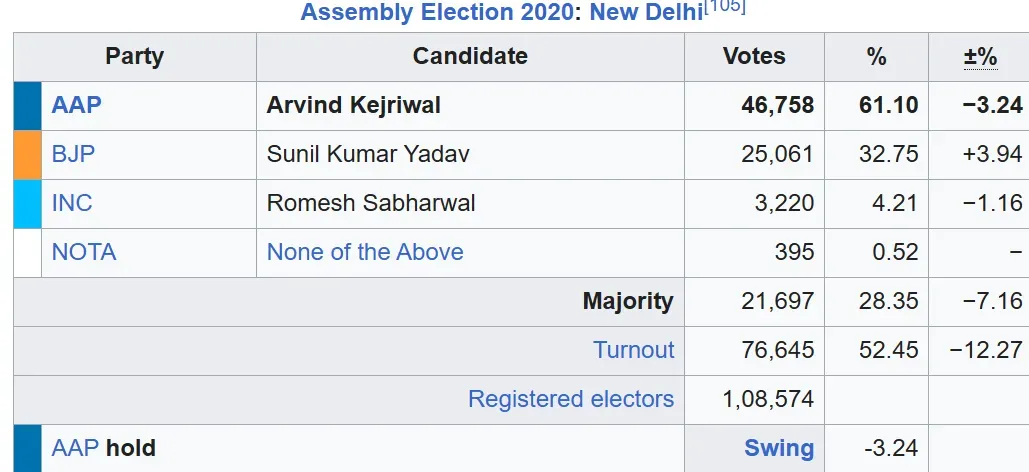
Task: Open the None of the Above link
Action: pyautogui.click(x=365, y=252)
